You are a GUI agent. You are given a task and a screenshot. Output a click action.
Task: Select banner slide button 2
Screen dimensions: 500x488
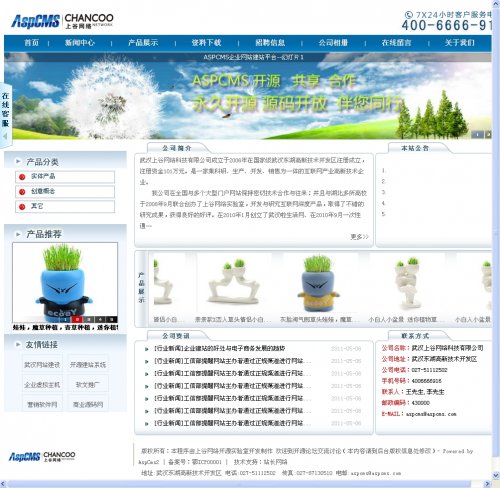pyautogui.click(x=488, y=134)
